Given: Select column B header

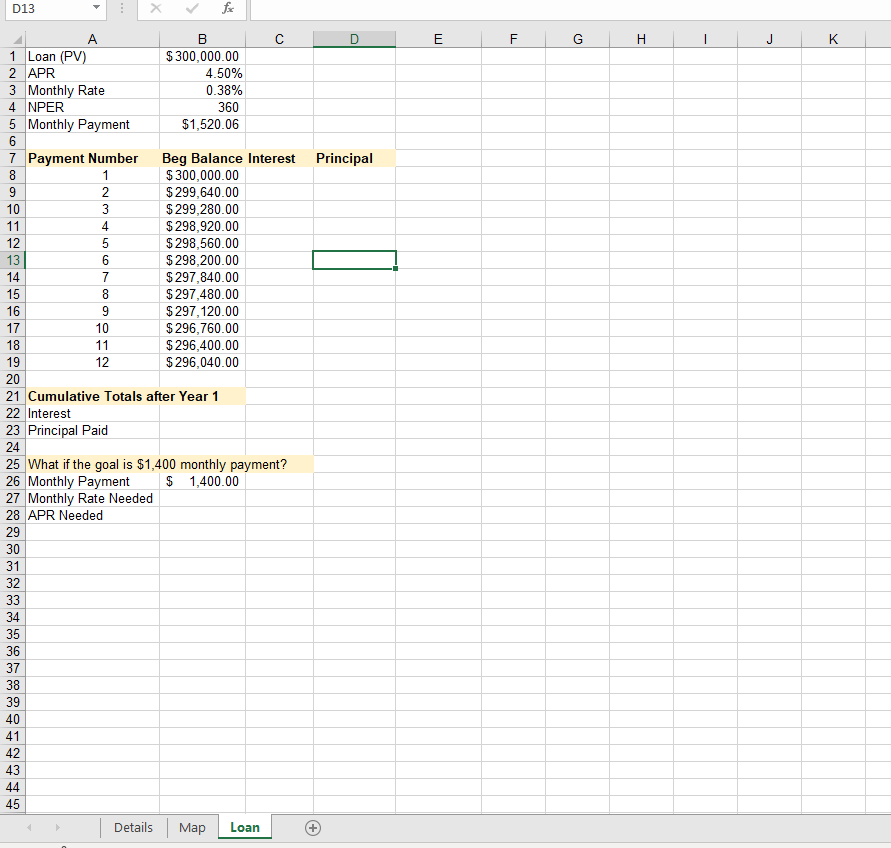Looking at the screenshot, I should point(202,39).
